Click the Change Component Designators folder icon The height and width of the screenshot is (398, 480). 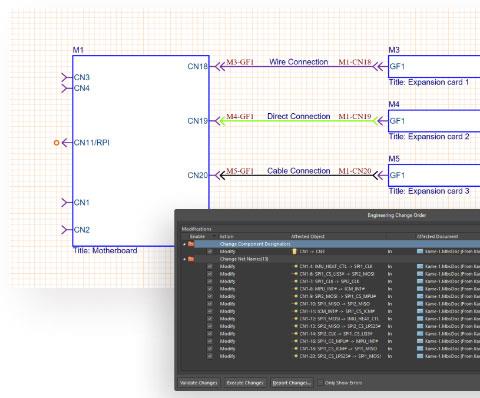point(191,244)
